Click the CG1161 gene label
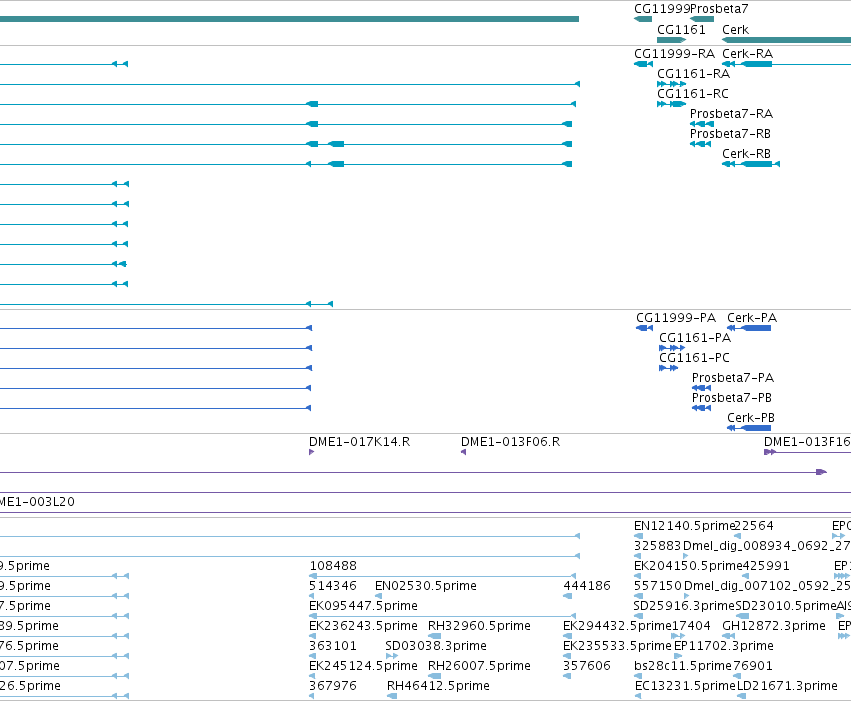The width and height of the screenshot is (851, 701). [x=681, y=30]
